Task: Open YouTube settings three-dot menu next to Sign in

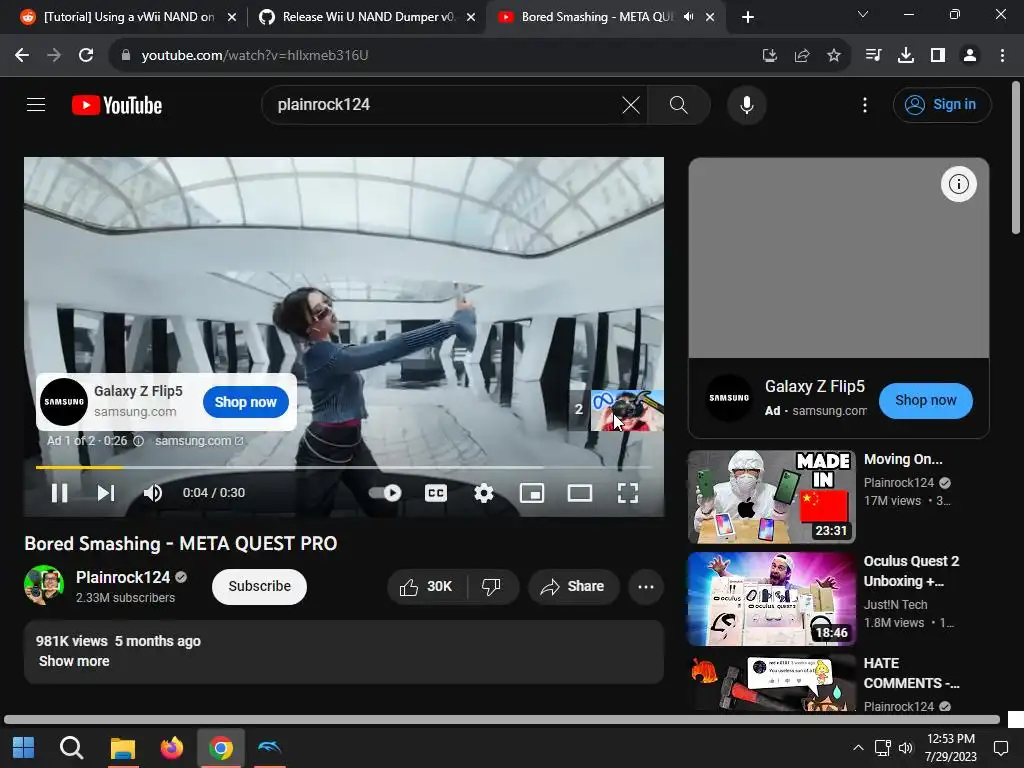Action: point(865,104)
